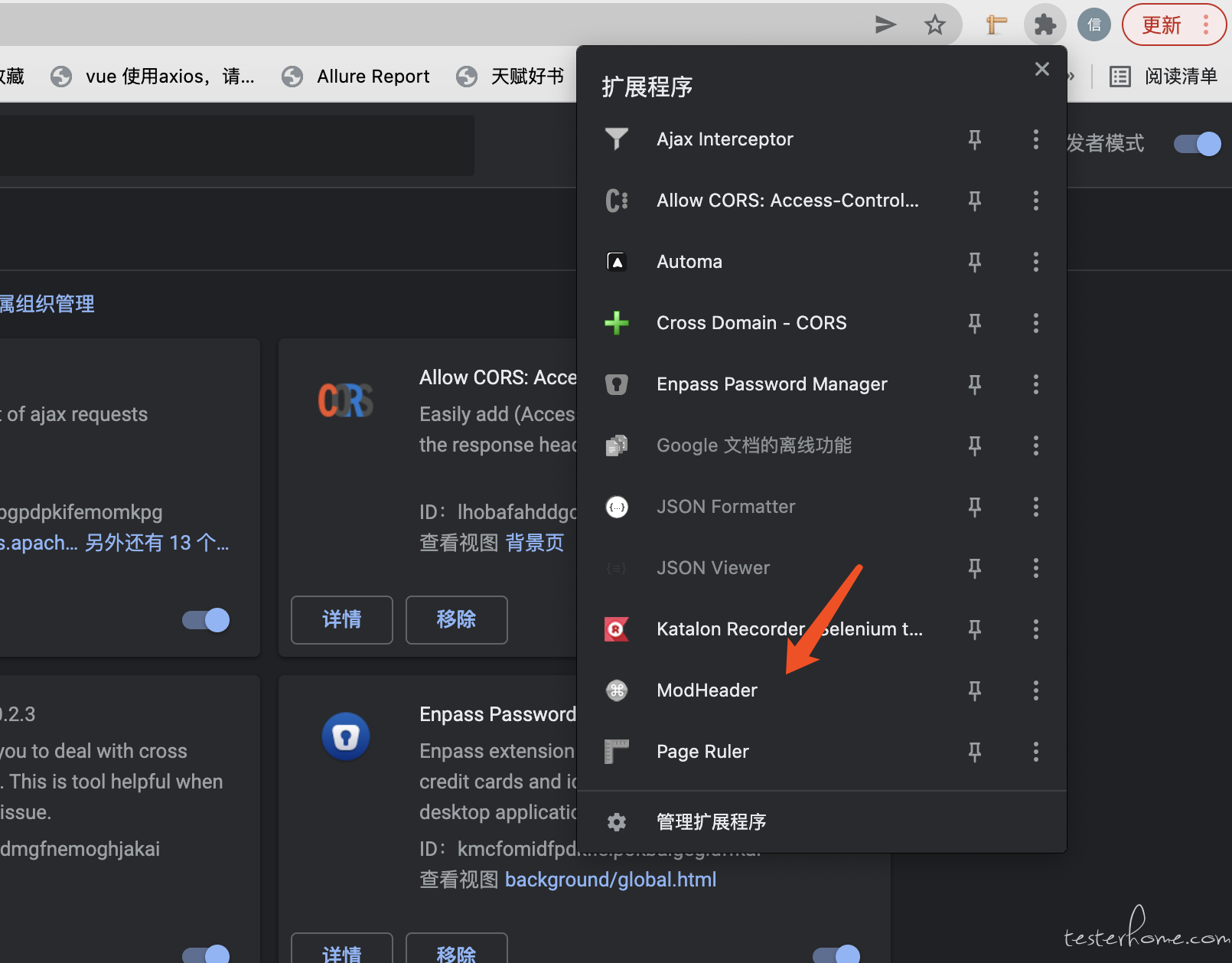Click the Katalon Recorder red icon
The height and width of the screenshot is (963, 1232).
(x=617, y=629)
